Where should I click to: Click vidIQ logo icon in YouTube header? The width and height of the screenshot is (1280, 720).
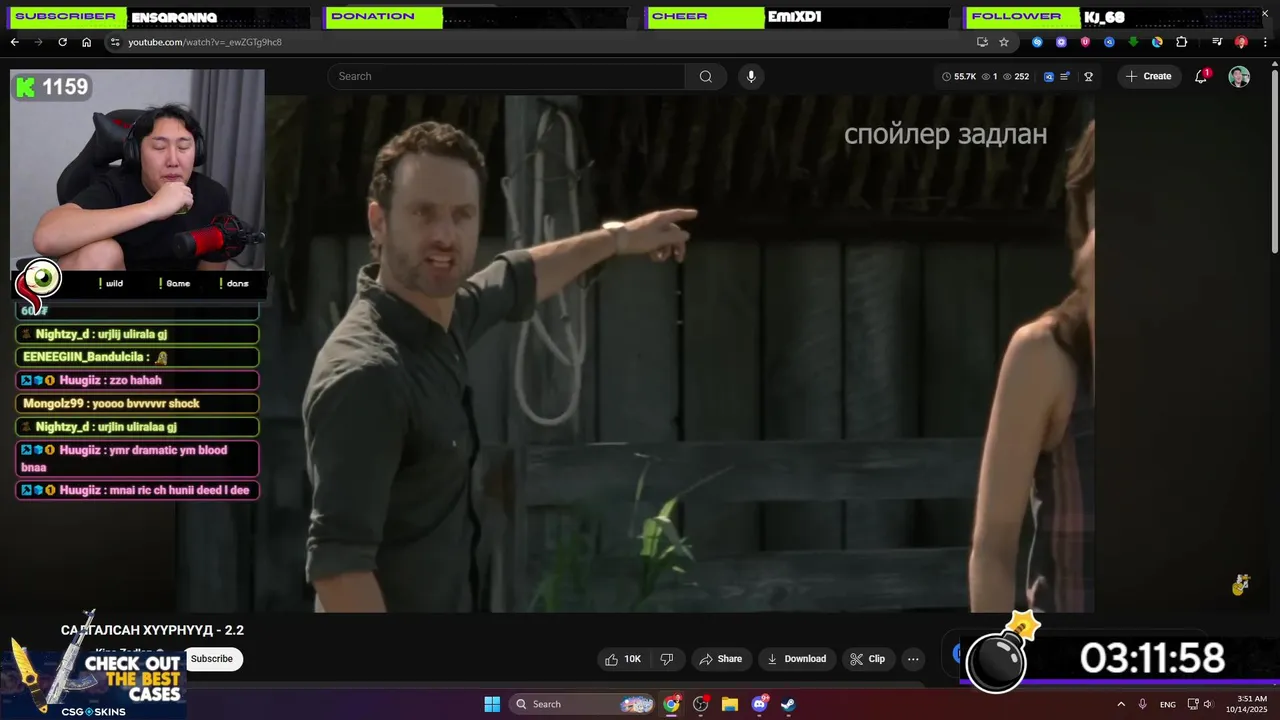pyautogui.click(x=1049, y=76)
